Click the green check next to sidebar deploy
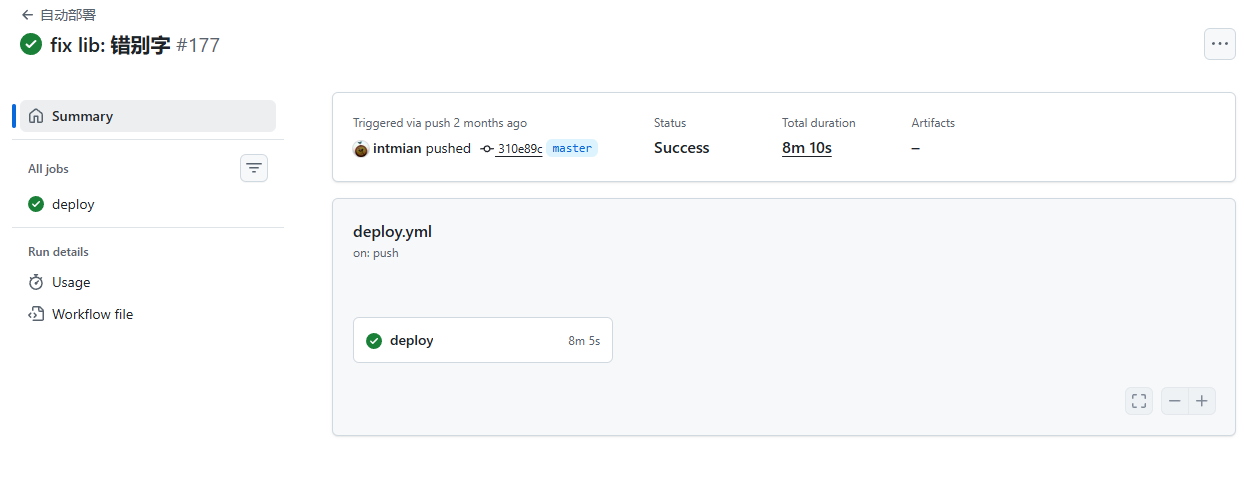1245x496 pixels. click(36, 204)
